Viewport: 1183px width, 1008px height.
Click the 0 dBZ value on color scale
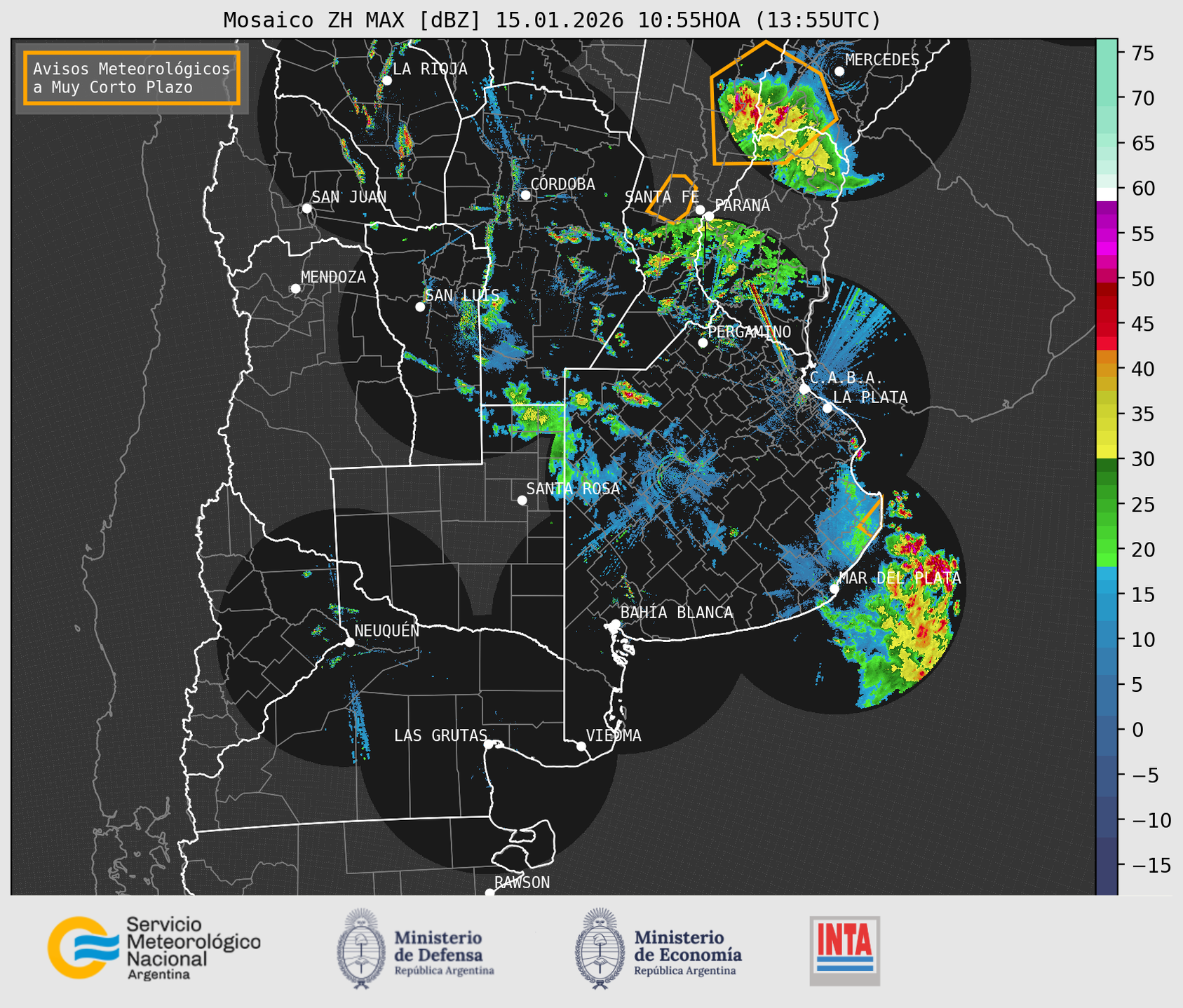click(x=1137, y=730)
